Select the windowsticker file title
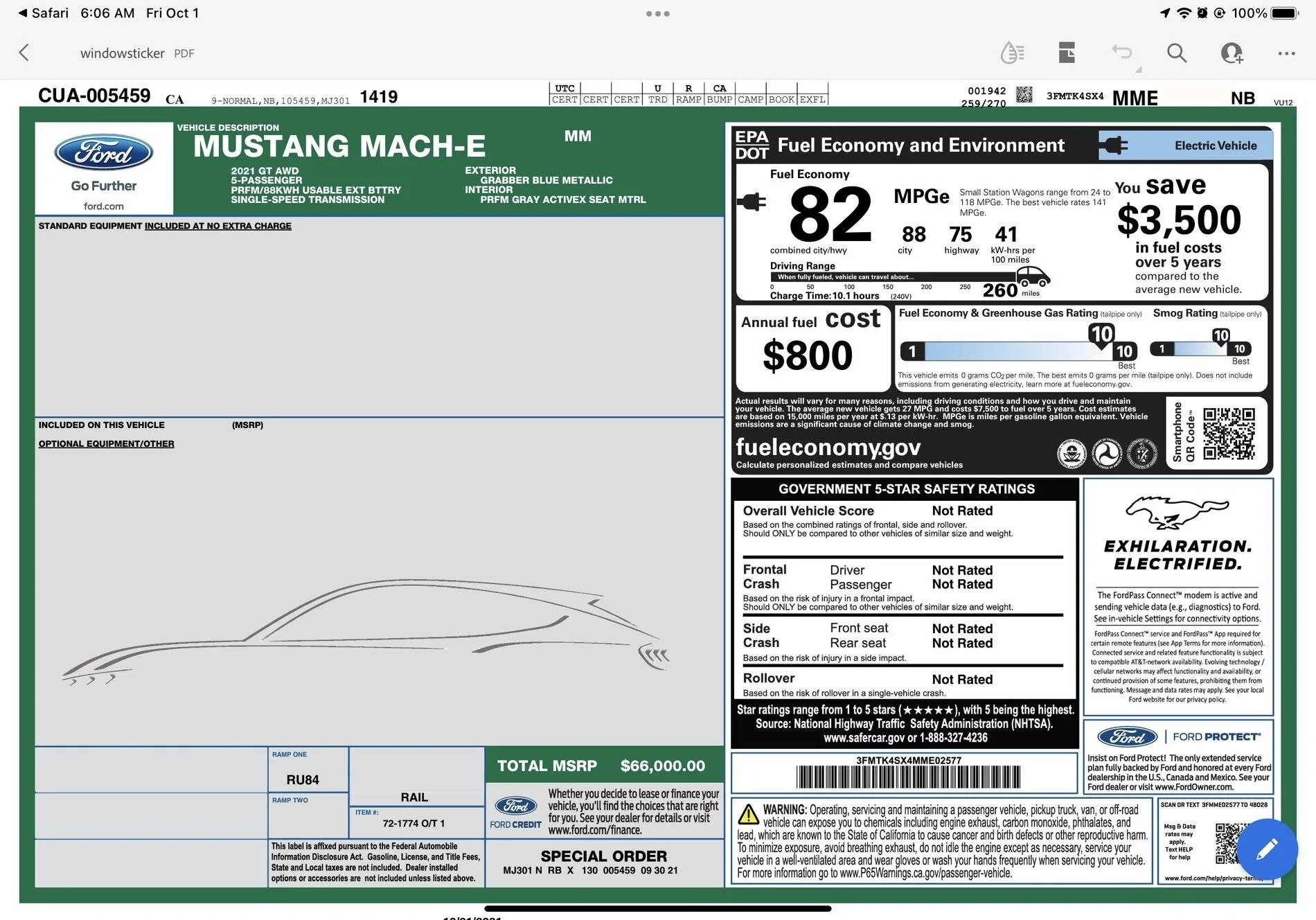1316x920 pixels. coord(123,53)
